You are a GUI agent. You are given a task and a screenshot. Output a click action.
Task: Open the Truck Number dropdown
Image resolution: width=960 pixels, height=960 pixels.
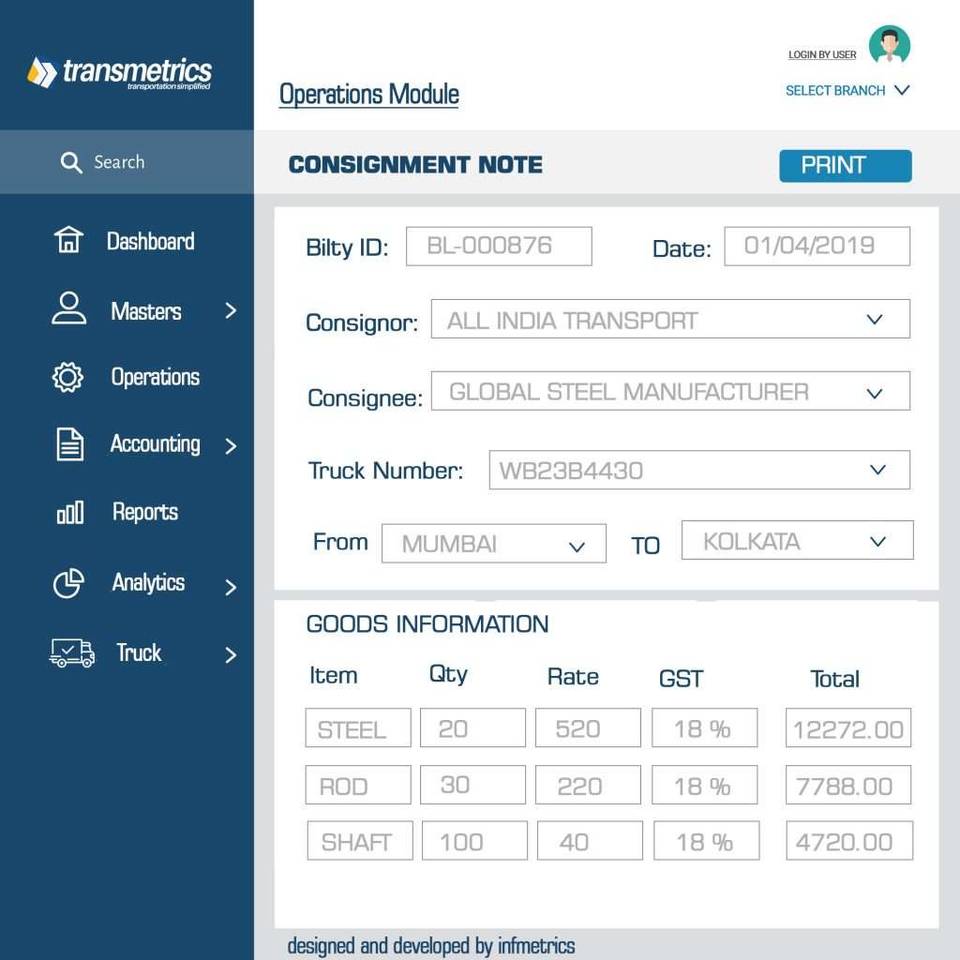[699, 470]
